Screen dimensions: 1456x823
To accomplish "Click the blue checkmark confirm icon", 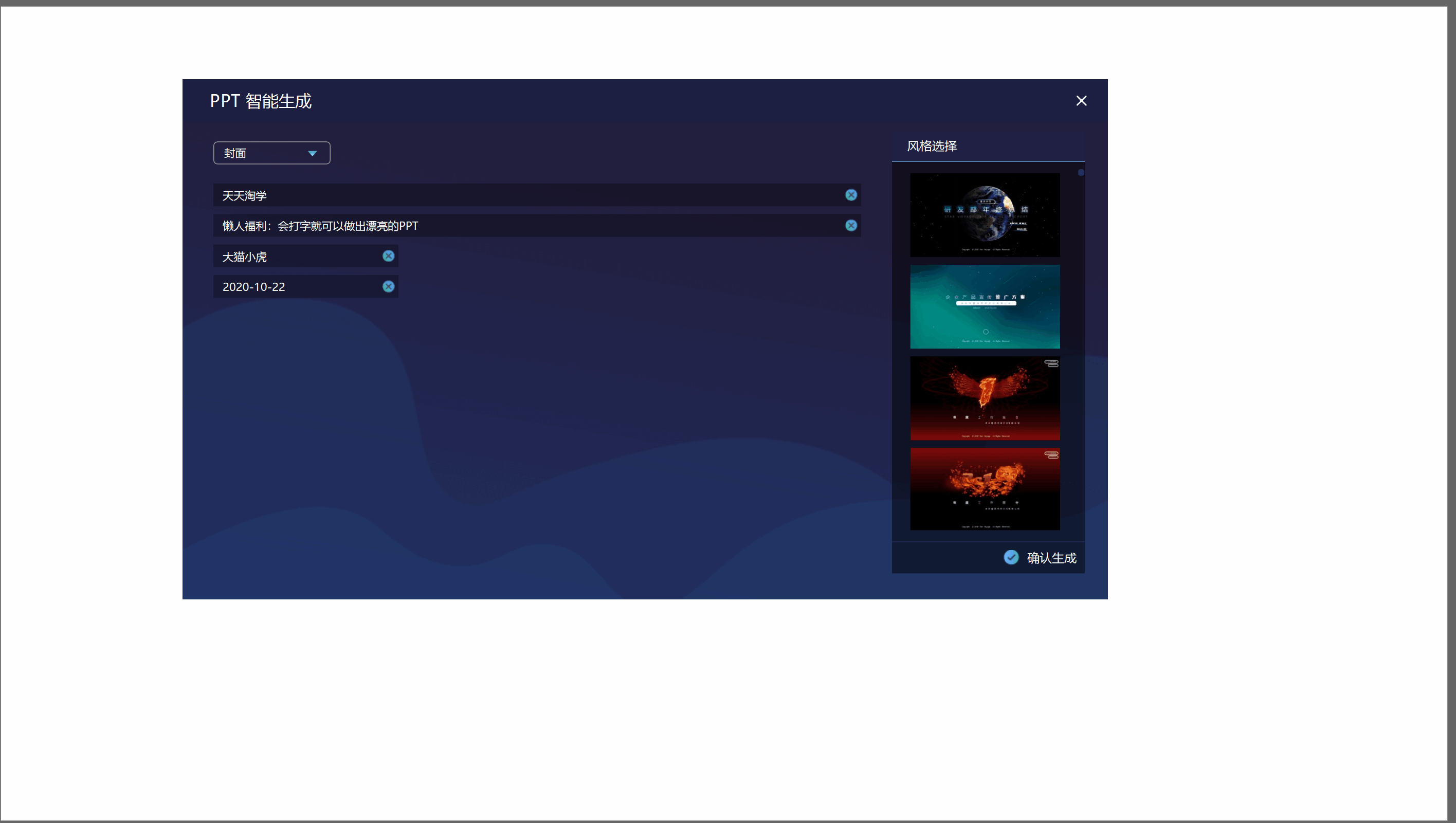I will coord(1011,557).
